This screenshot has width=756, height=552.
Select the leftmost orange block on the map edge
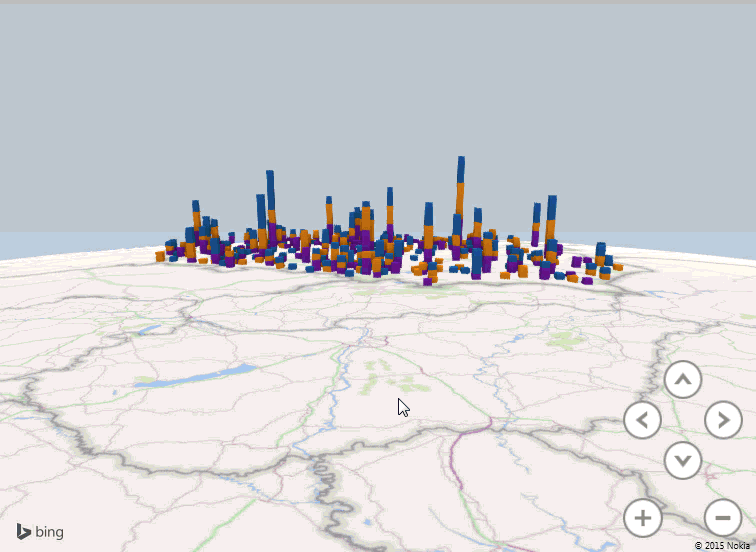click(160, 257)
